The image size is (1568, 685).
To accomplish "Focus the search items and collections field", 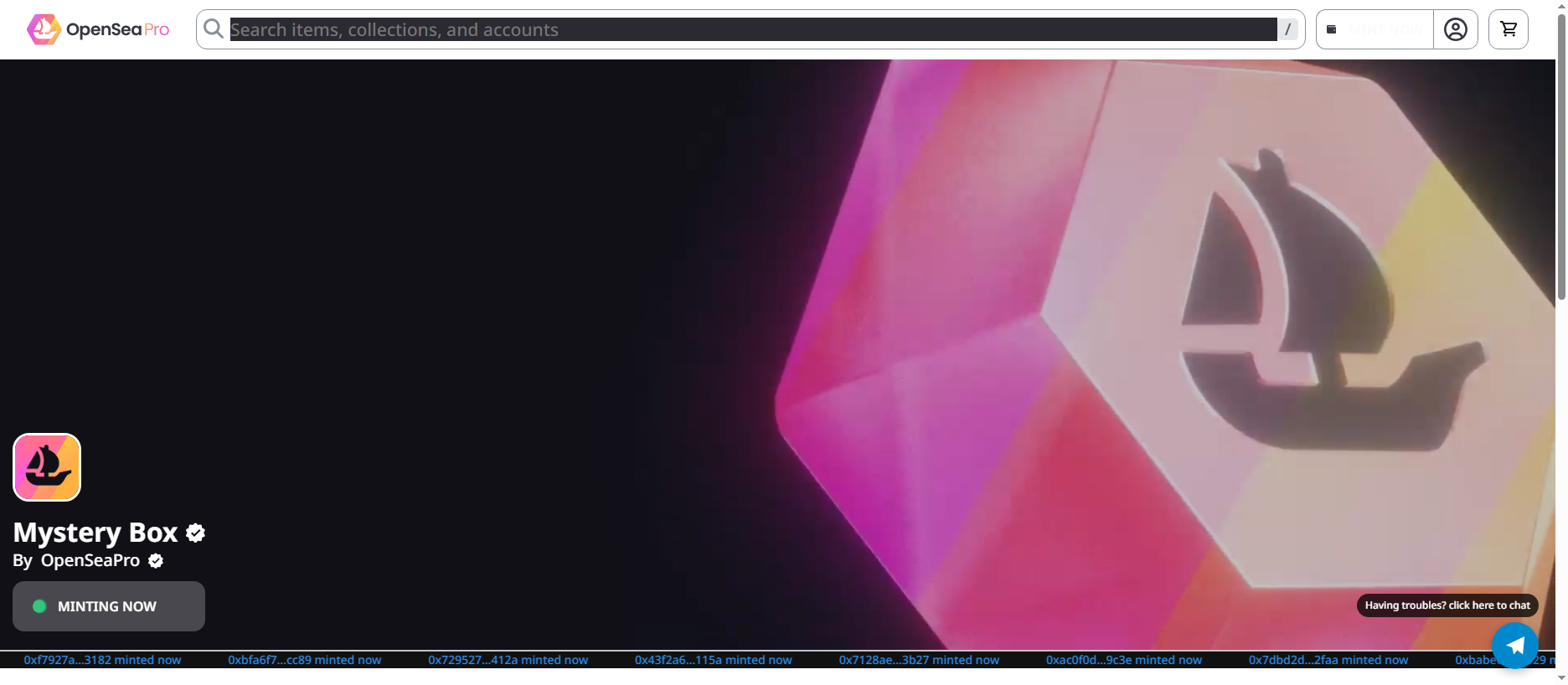I will coord(753,29).
